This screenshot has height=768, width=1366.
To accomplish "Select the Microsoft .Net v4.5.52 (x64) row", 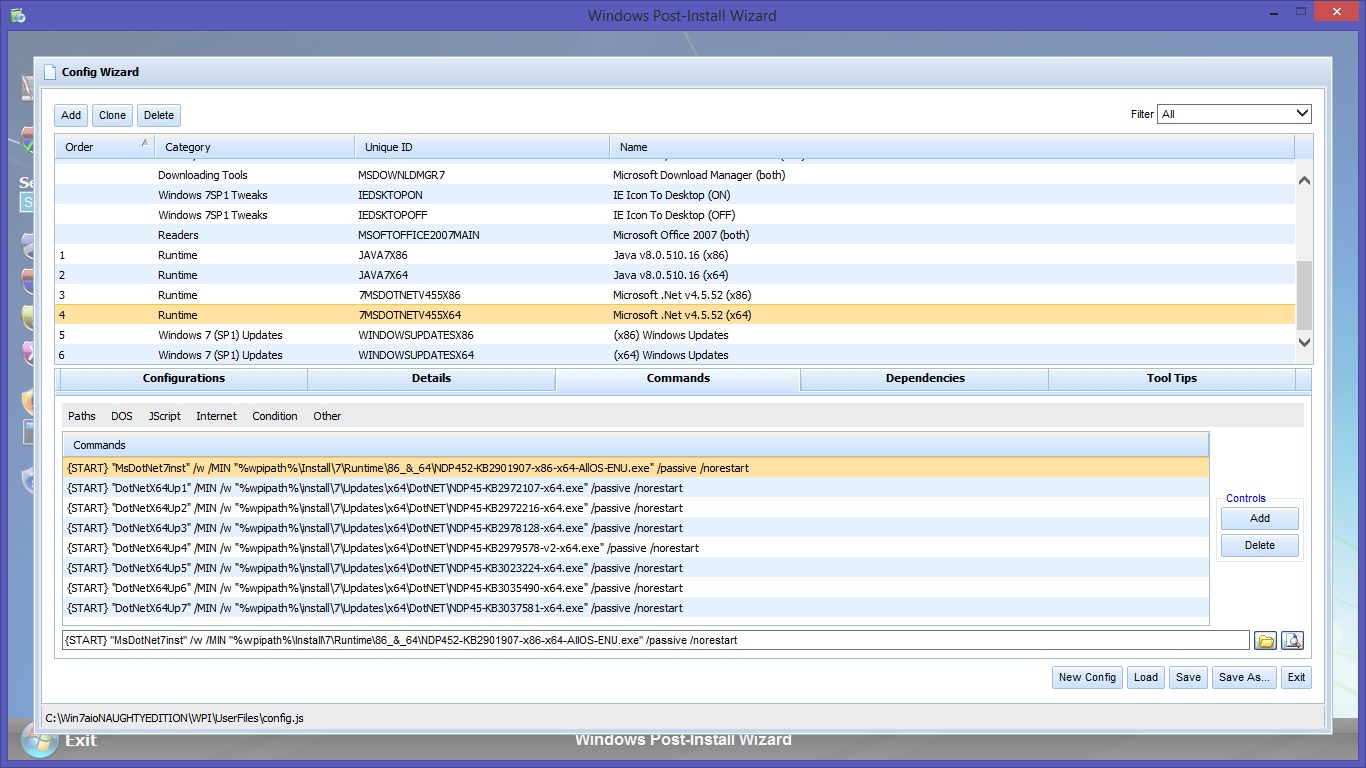I will click(675, 315).
